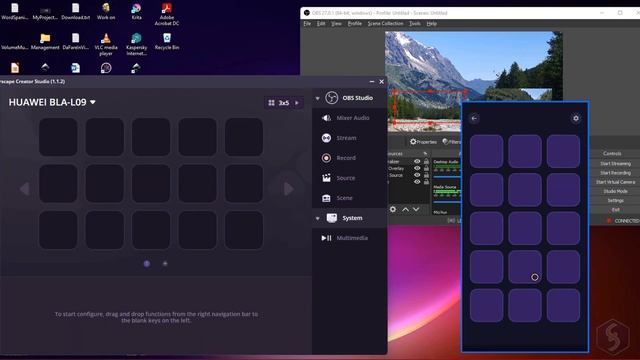
Task: Click the OBS Studio logo in sidebar
Action: tap(331, 98)
